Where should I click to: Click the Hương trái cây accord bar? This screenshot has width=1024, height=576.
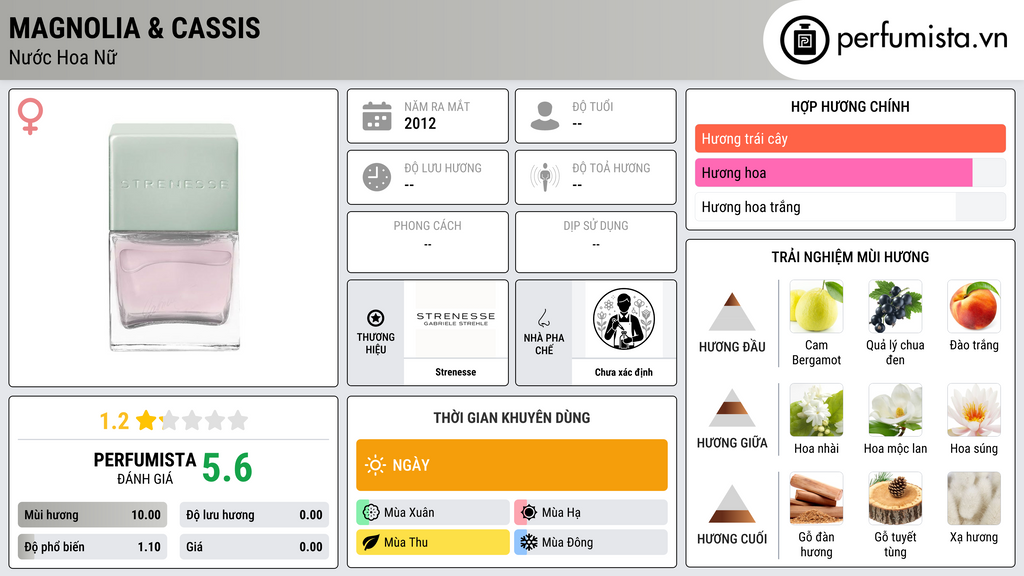(x=850, y=138)
